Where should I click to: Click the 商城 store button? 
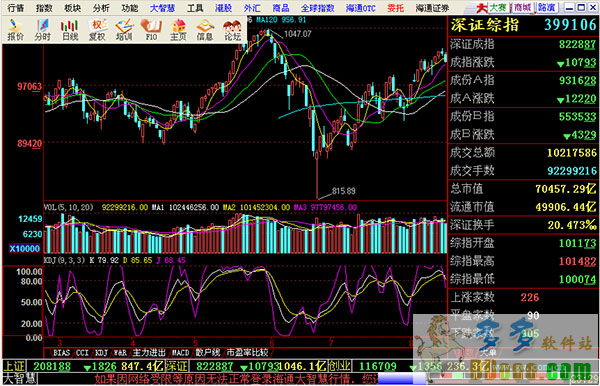tap(522, 7)
